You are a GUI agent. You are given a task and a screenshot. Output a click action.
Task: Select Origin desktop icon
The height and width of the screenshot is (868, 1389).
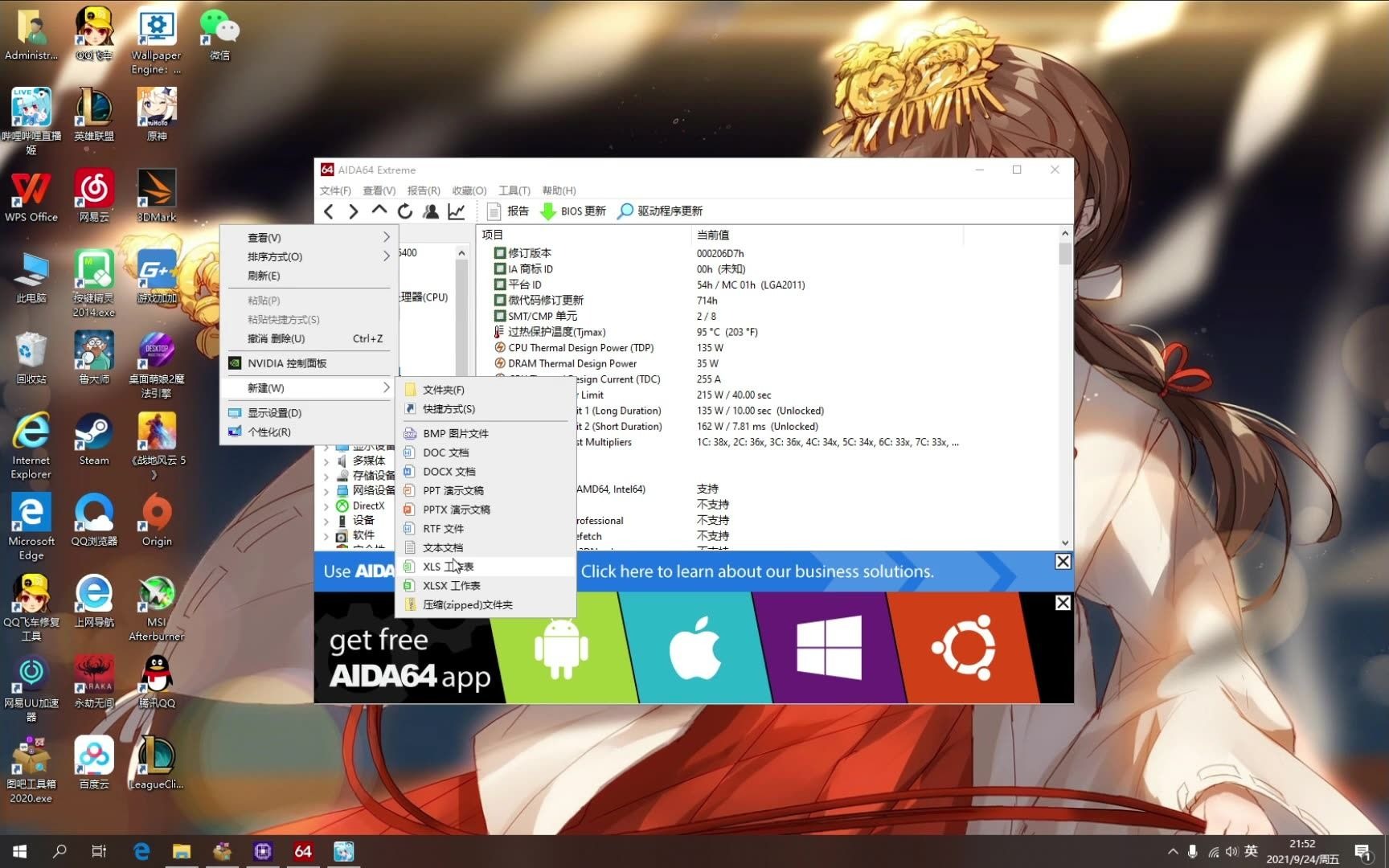(157, 520)
